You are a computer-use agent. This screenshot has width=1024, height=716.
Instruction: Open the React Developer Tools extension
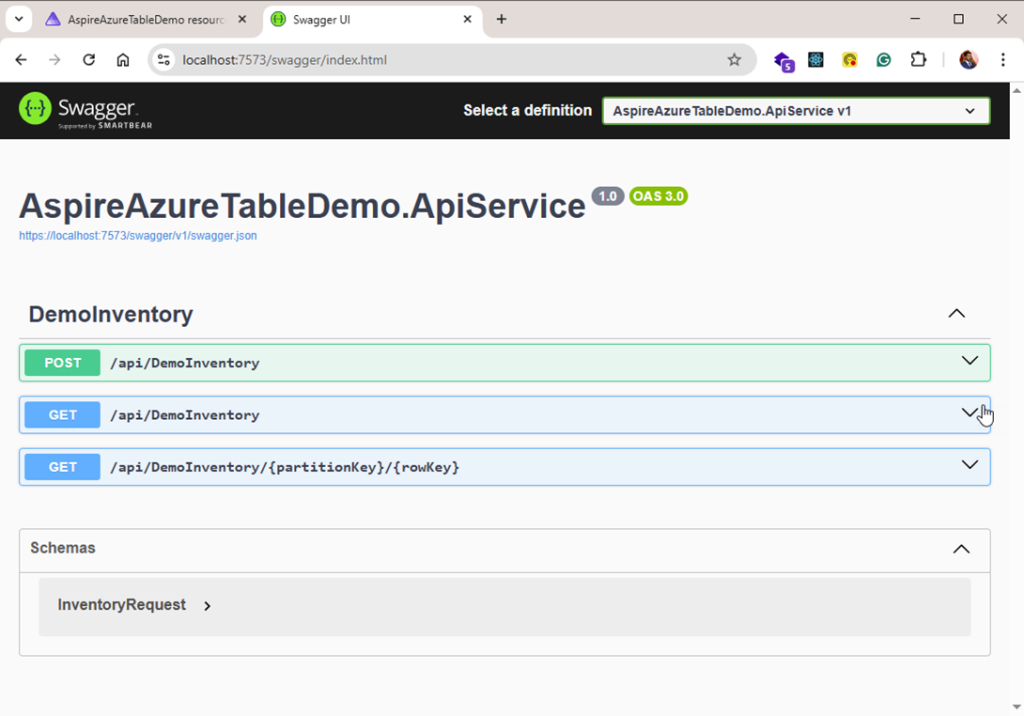click(816, 60)
